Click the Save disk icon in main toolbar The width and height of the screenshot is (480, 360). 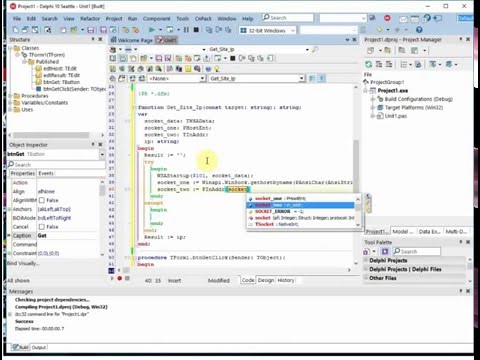(90, 30)
